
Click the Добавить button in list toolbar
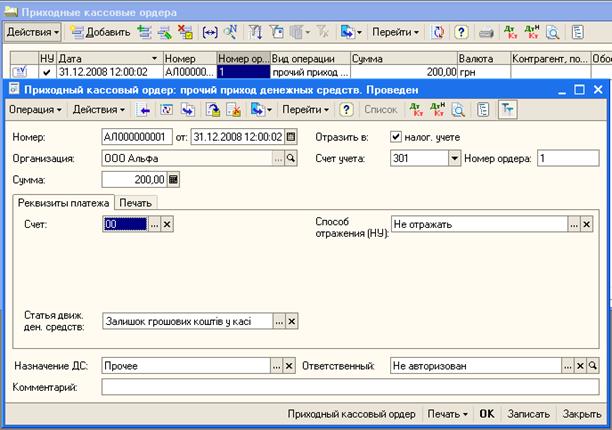click(x=101, y=32)
